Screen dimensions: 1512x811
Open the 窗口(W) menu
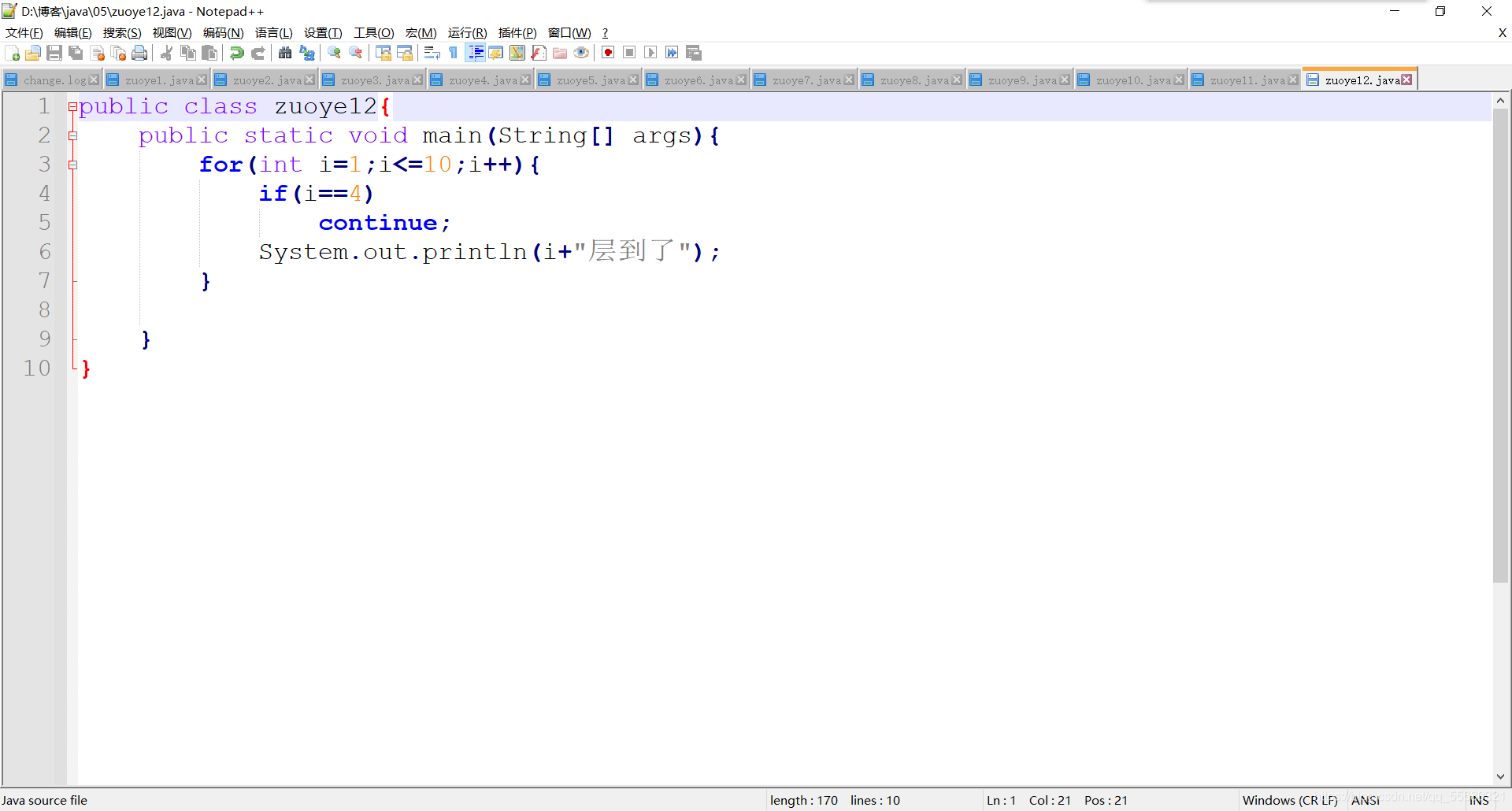[x=569, y=32]
